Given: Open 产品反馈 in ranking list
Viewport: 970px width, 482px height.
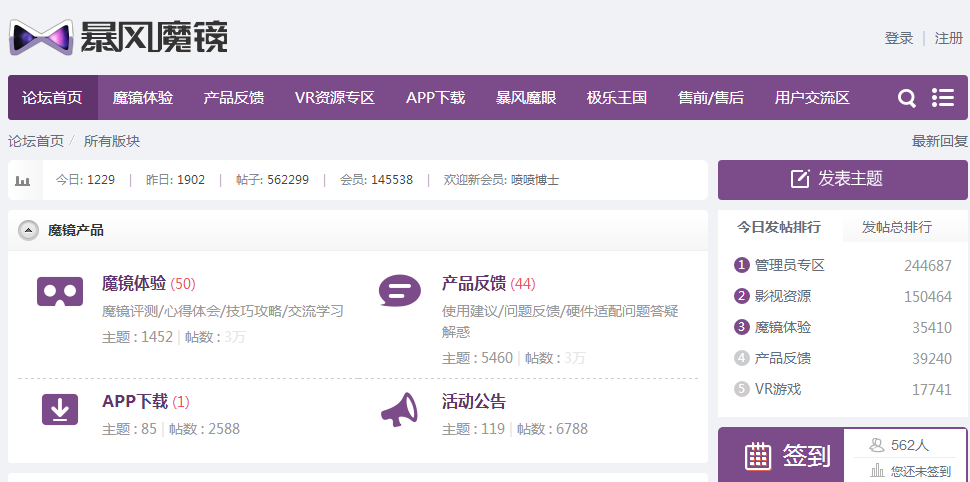Looking at the screenshot, I should coord(783,358).
